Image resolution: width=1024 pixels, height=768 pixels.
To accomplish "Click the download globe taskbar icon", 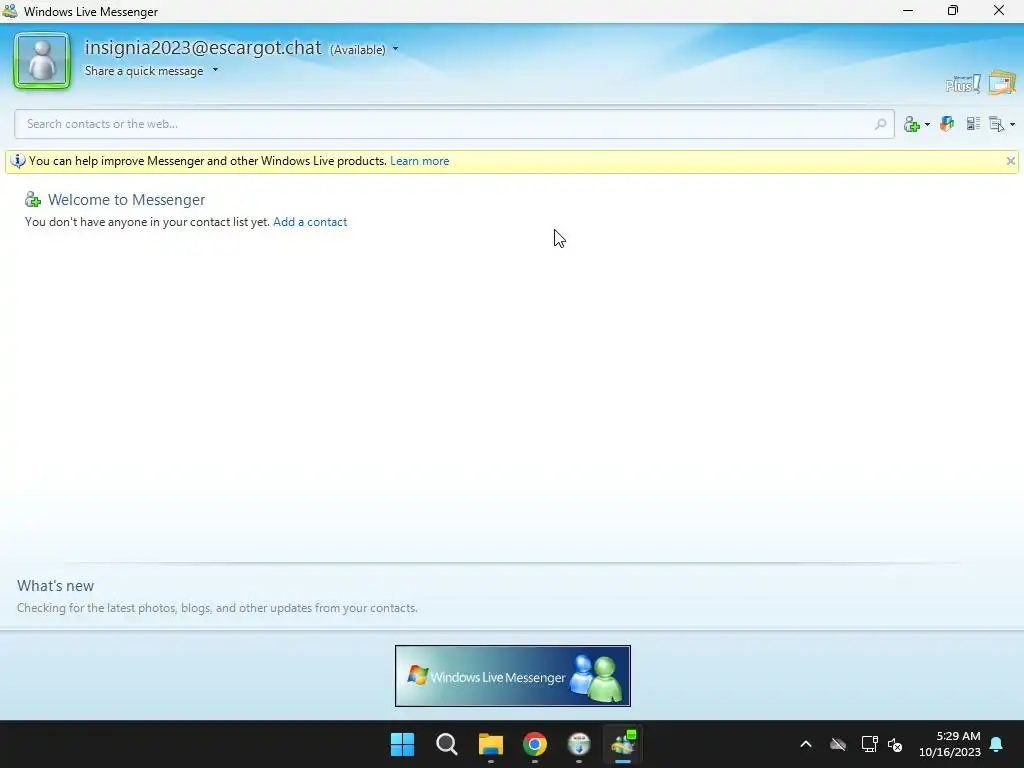I will click(579, 744).
